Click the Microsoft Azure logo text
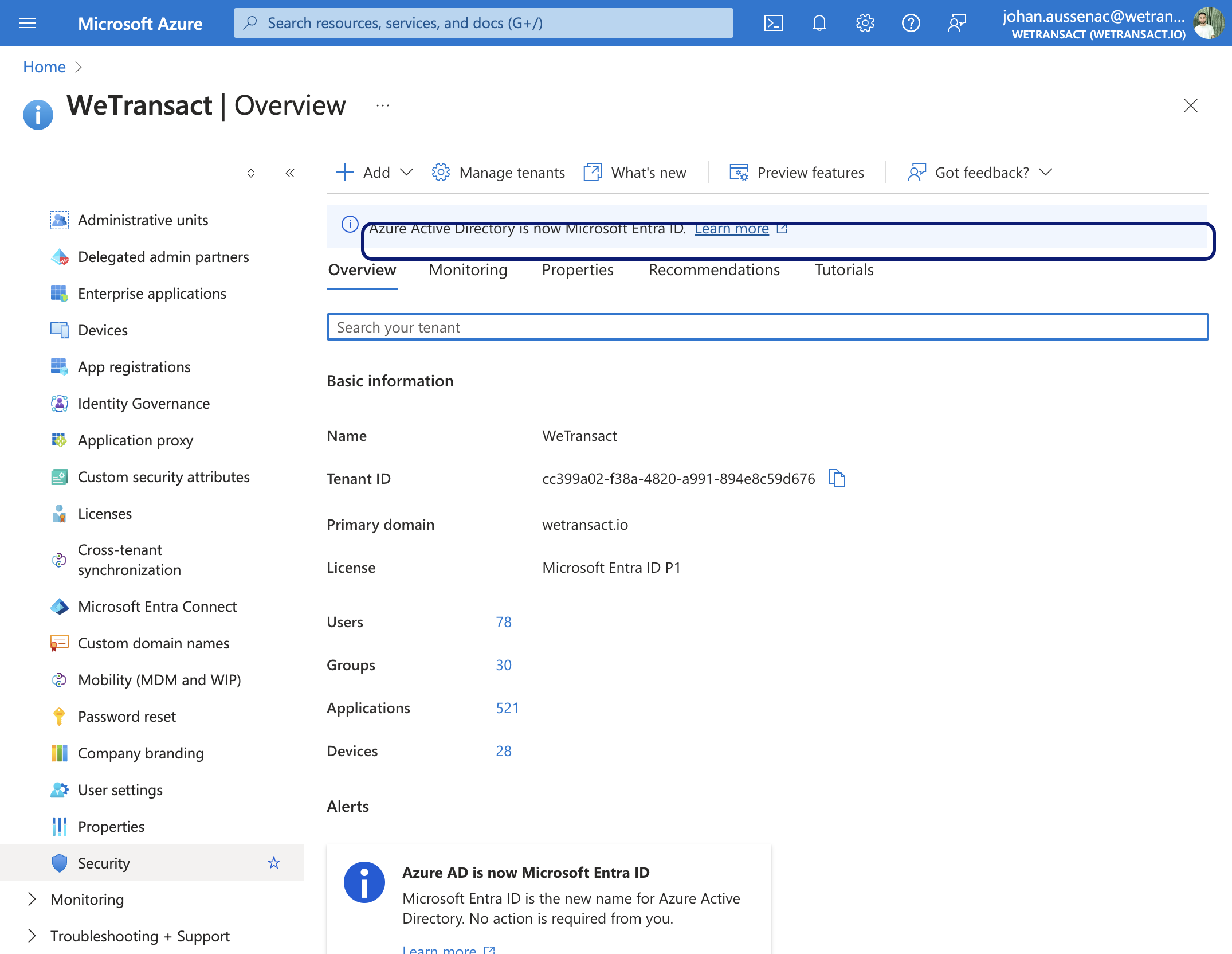The image size is (1232, 954). (140, 24)
